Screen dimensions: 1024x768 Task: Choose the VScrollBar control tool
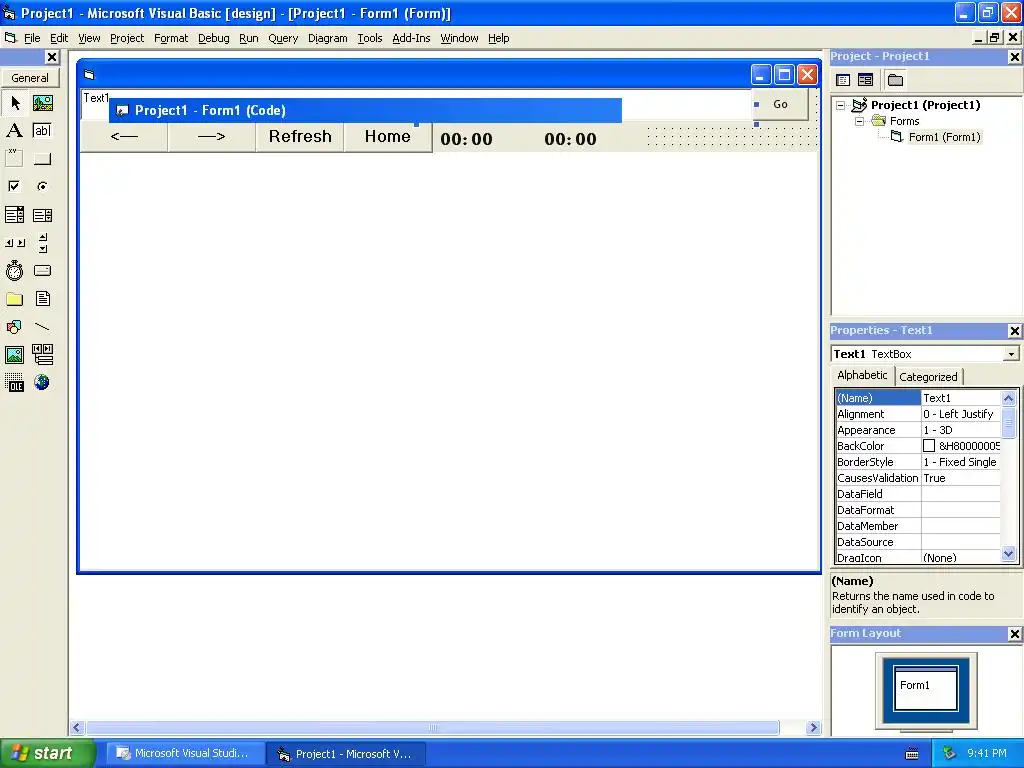(x=42, y=243)
